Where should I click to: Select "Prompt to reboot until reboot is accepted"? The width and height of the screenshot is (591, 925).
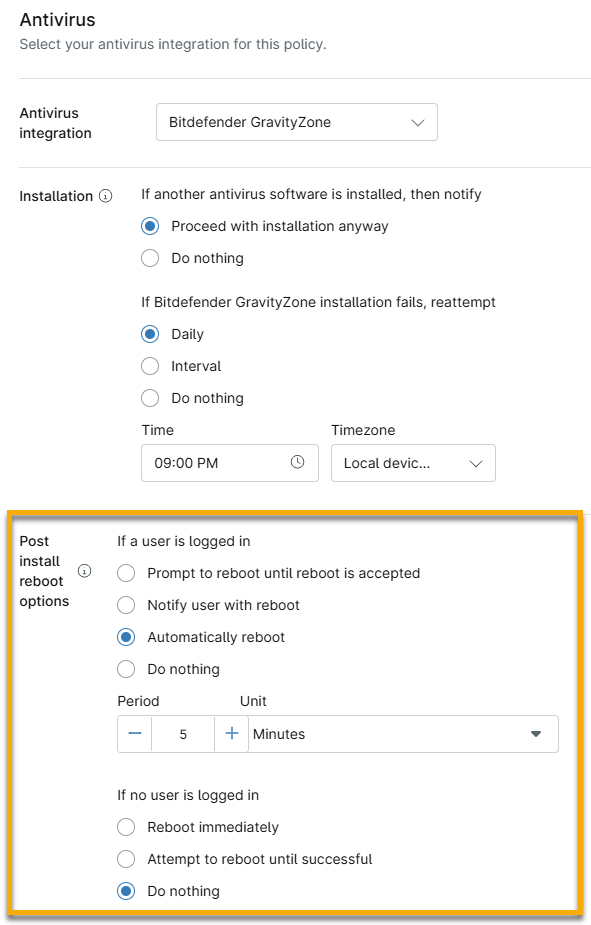coord(127,573)
